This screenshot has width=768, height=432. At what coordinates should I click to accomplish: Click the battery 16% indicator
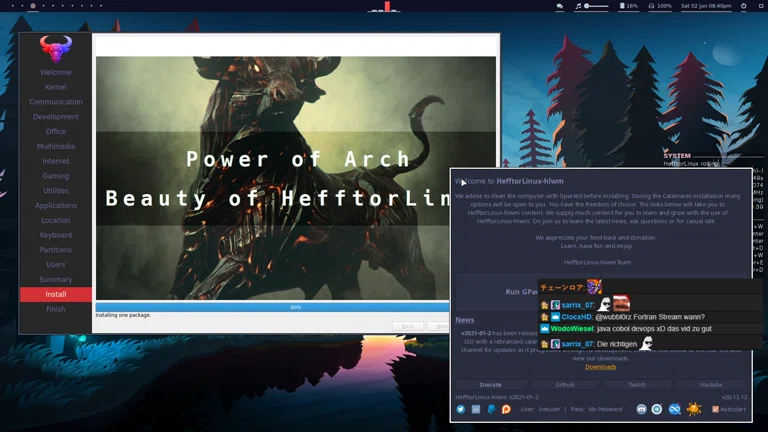pos(629,6)
